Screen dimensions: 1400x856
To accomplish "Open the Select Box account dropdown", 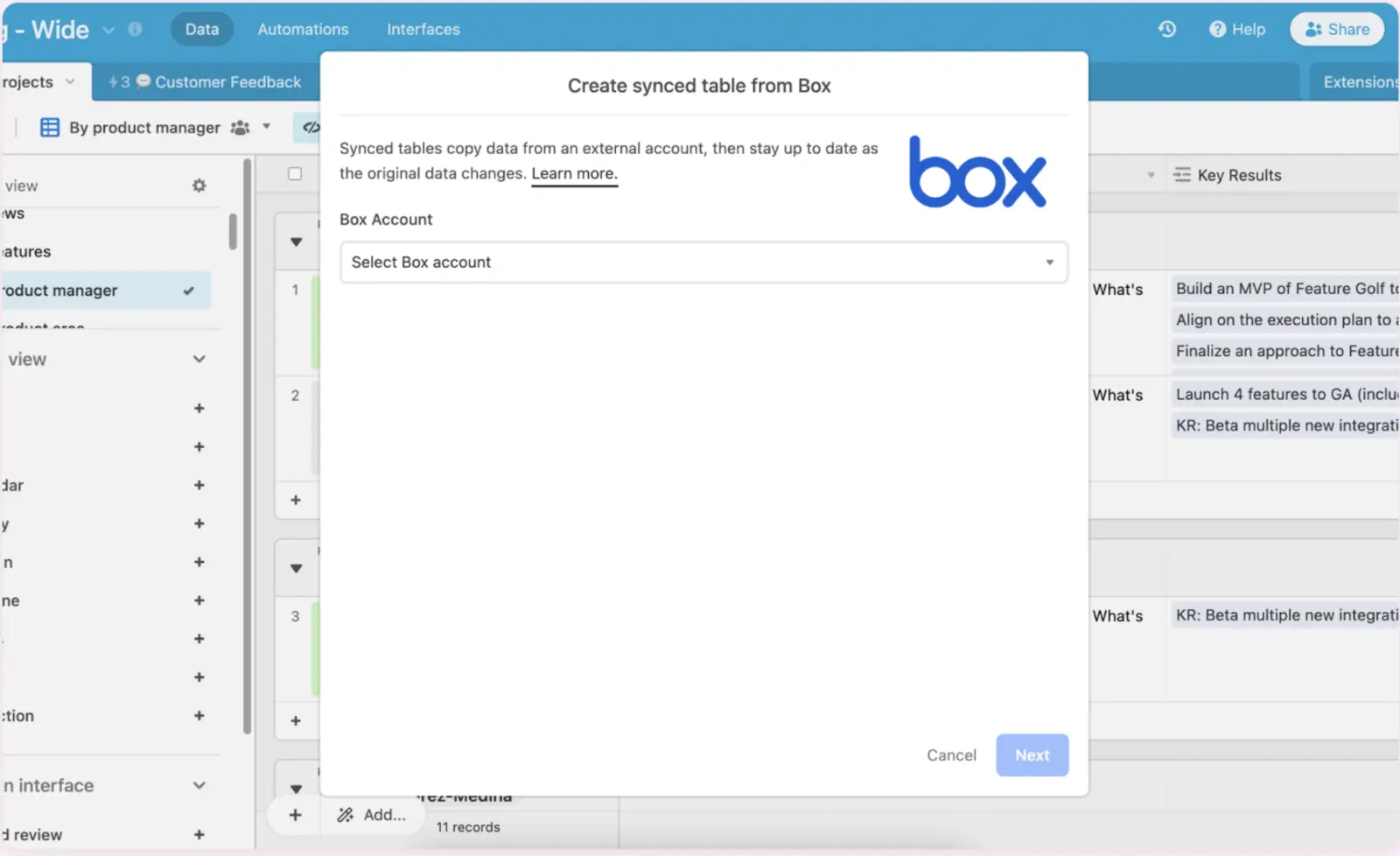I will point(703,263).
